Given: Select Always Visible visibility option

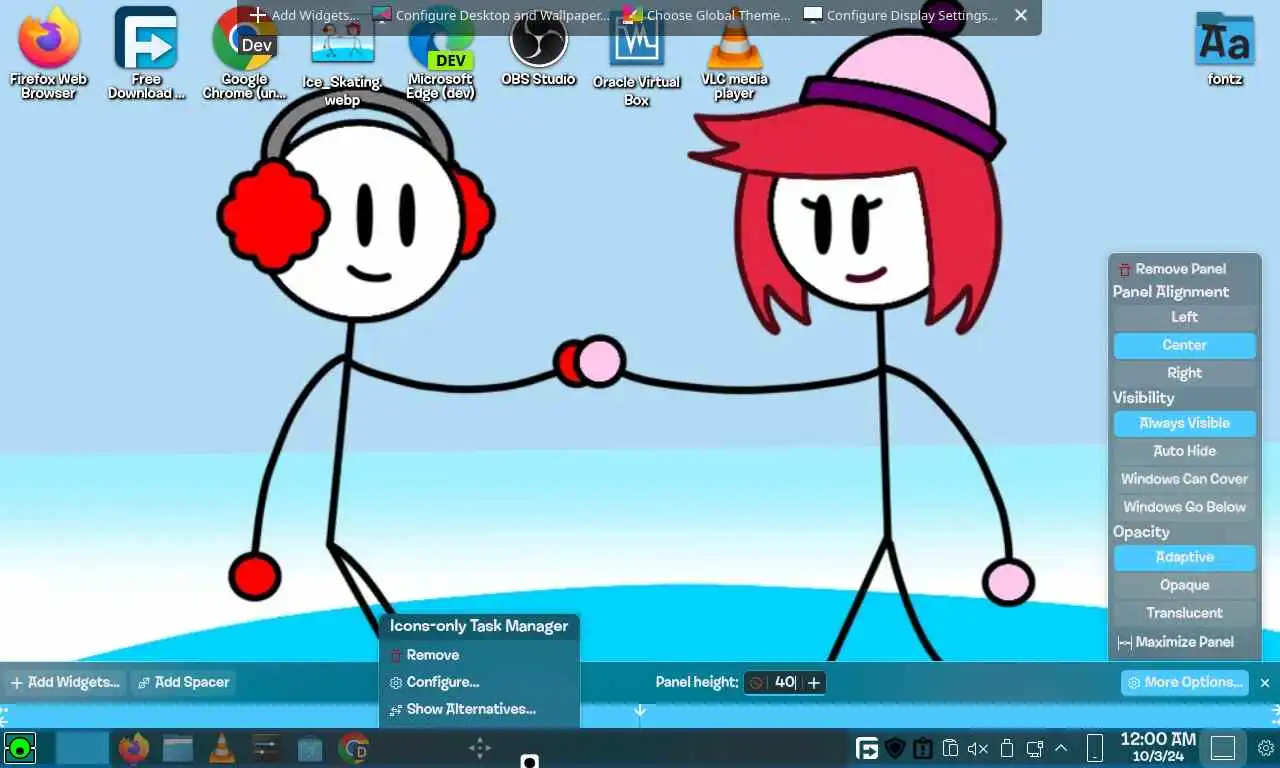Looking at the screenshot, I should click(1184, 423).
